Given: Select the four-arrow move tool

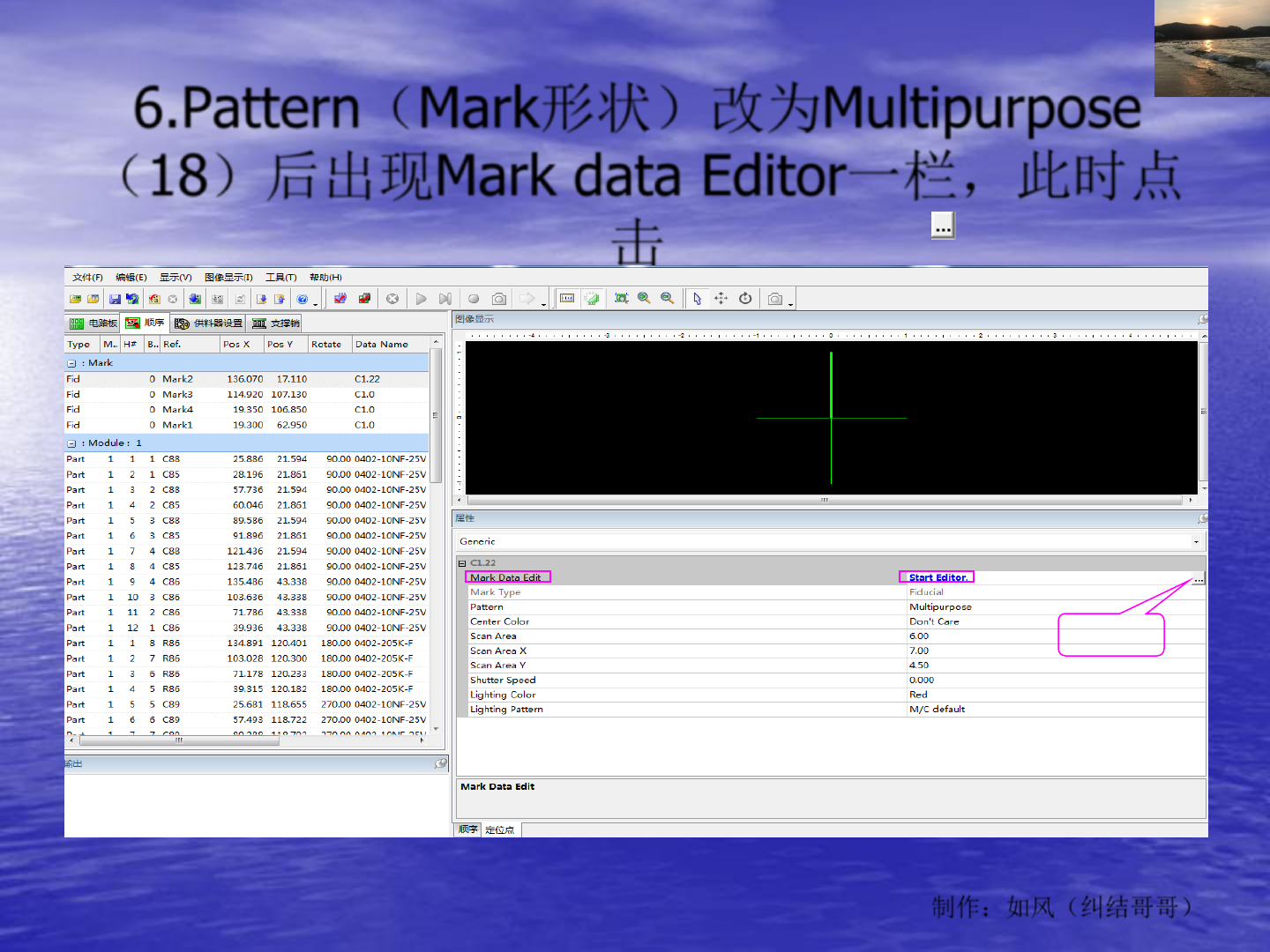Looking at the screenshot, I should pos(721,299).
